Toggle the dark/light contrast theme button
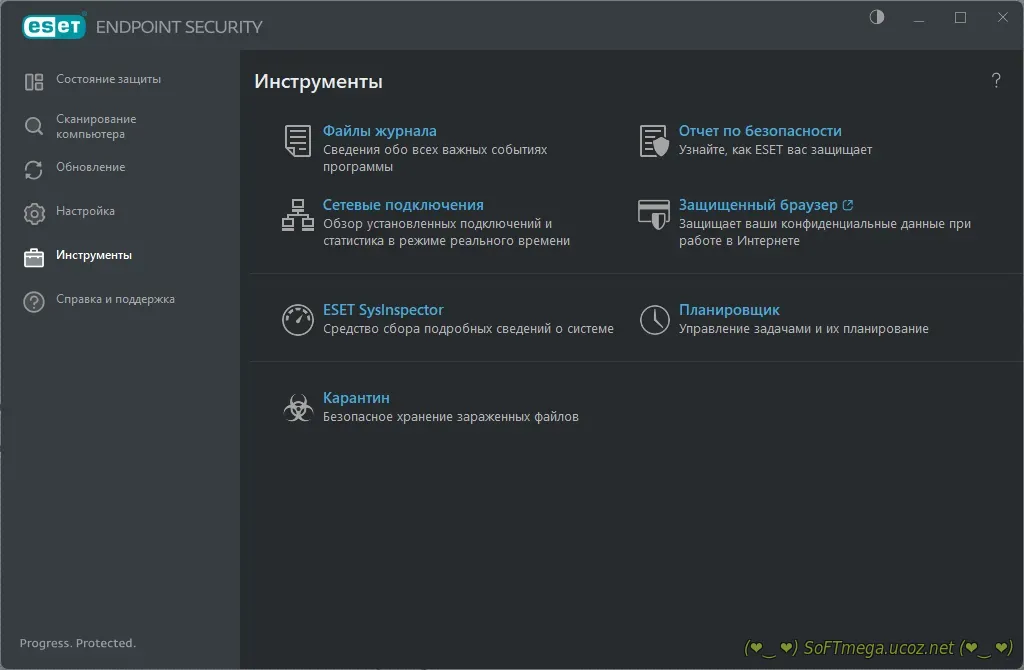Image resolution: width=1024 pixels, height=670 pixels. [x=877, y=18]
